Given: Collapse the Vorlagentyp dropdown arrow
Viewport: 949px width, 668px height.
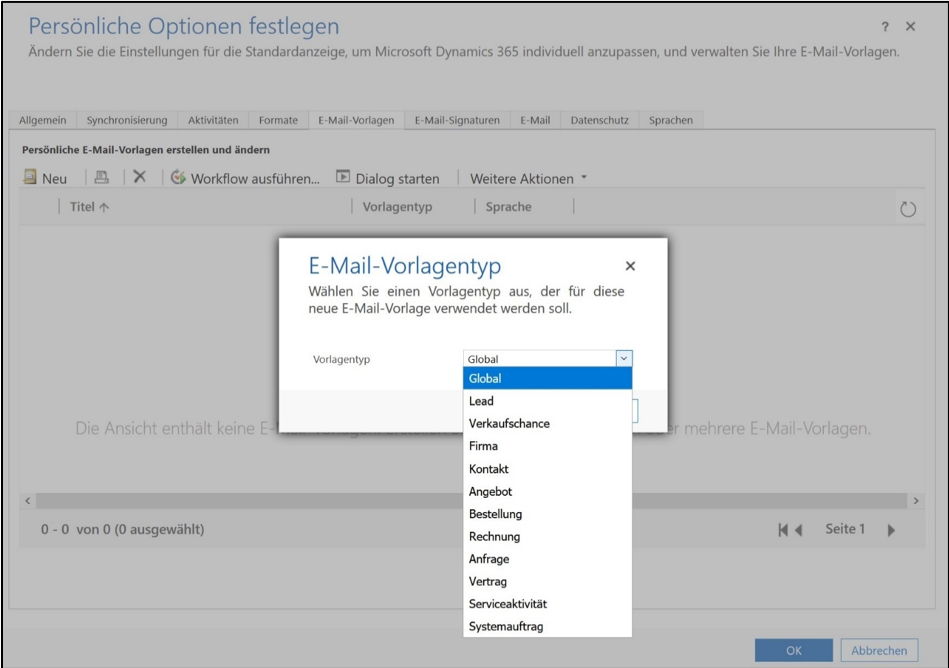Looking at the screenshot, I should pyautogui.click(x=624, y=358).
